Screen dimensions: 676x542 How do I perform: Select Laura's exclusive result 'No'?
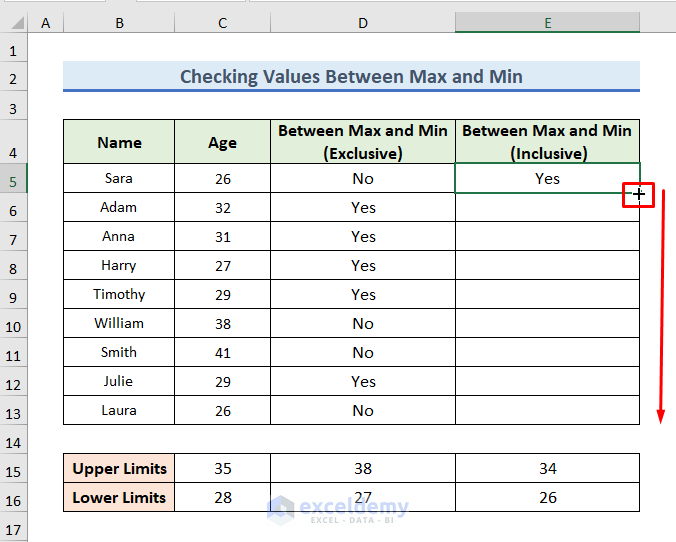(x=363, y=410)
